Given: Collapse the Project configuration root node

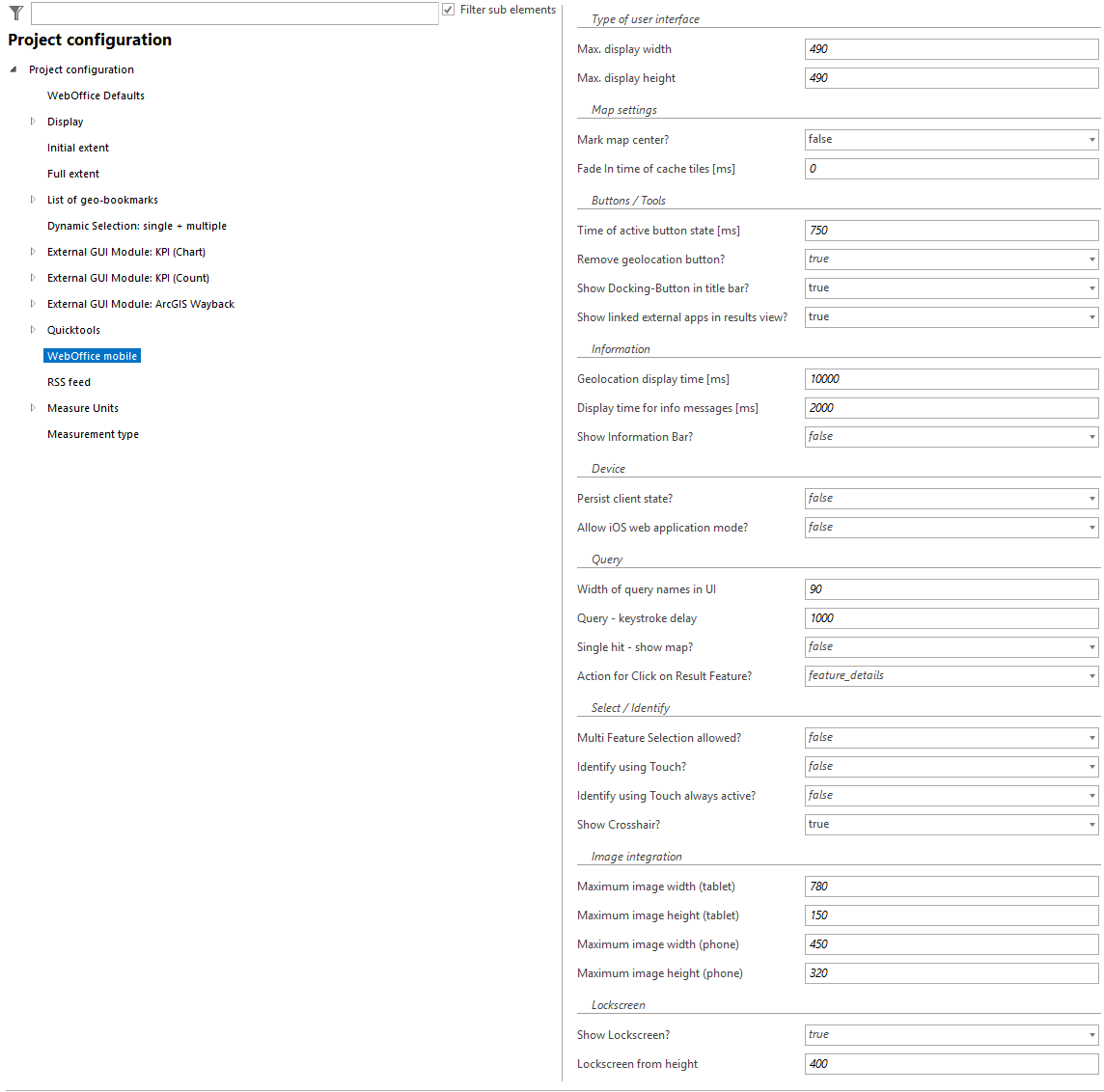Looking at the screenshot, I should coord(12,69).
